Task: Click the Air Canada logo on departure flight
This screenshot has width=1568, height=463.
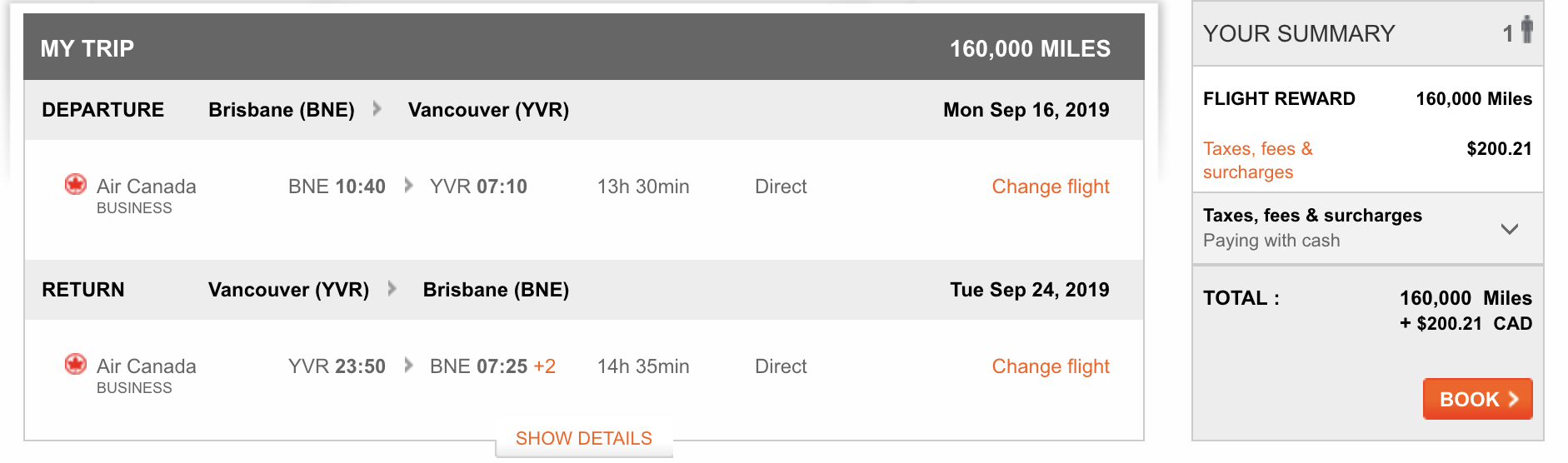Action: click(76, 185)
